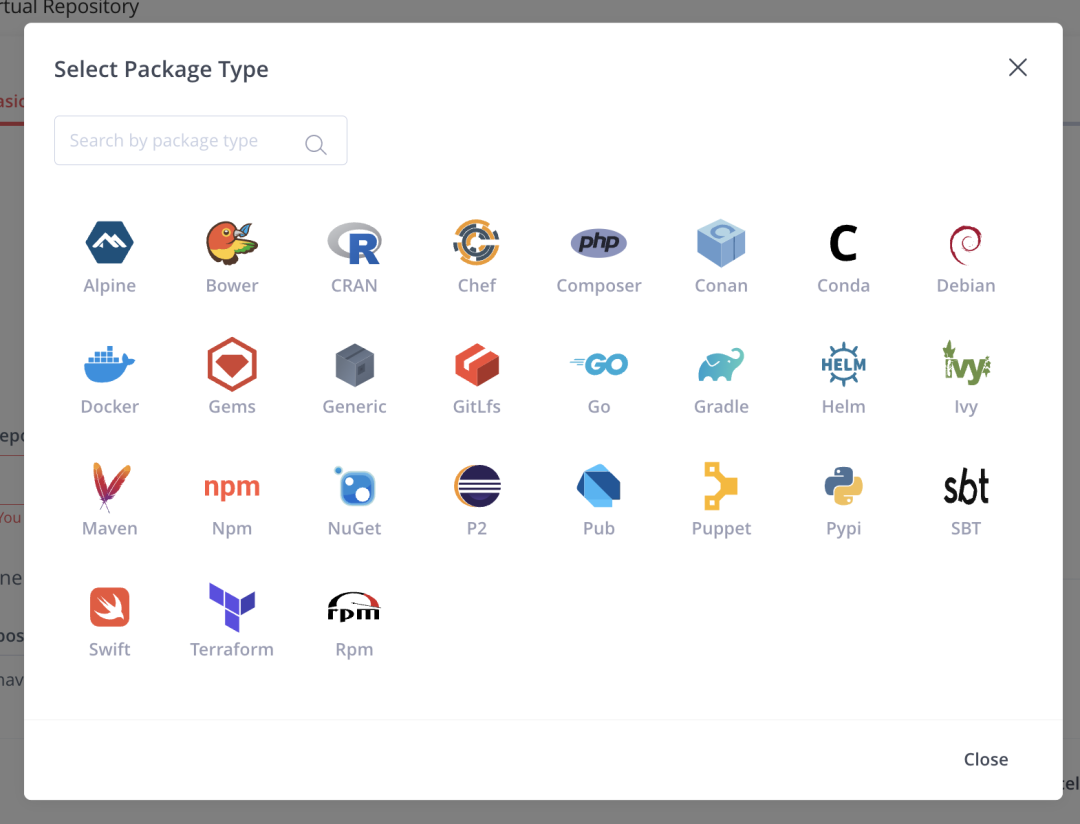Select the Conan package icon
Viewport: 1080px width, 824px height.
721,243
